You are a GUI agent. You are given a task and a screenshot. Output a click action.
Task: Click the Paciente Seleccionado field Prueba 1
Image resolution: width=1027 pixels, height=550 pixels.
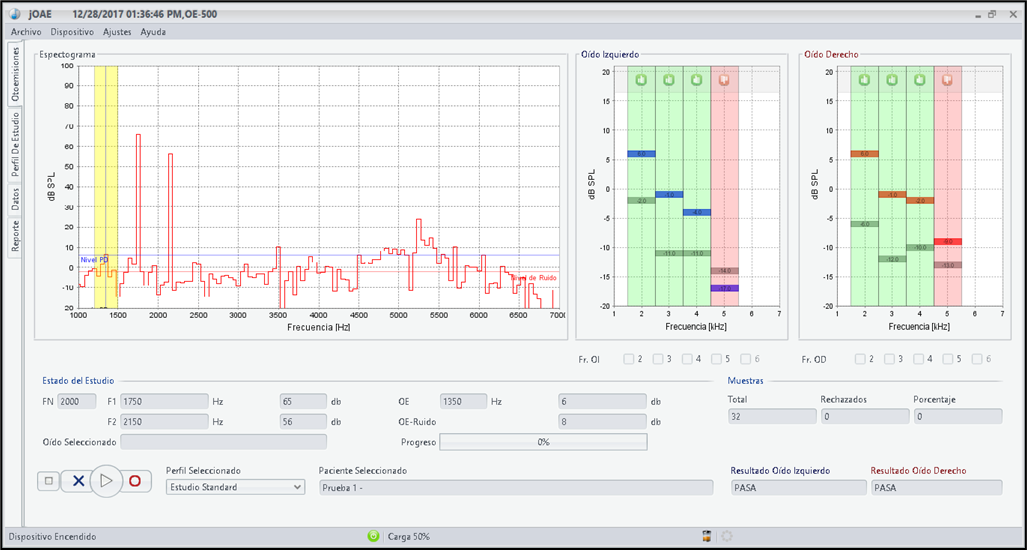515,487
